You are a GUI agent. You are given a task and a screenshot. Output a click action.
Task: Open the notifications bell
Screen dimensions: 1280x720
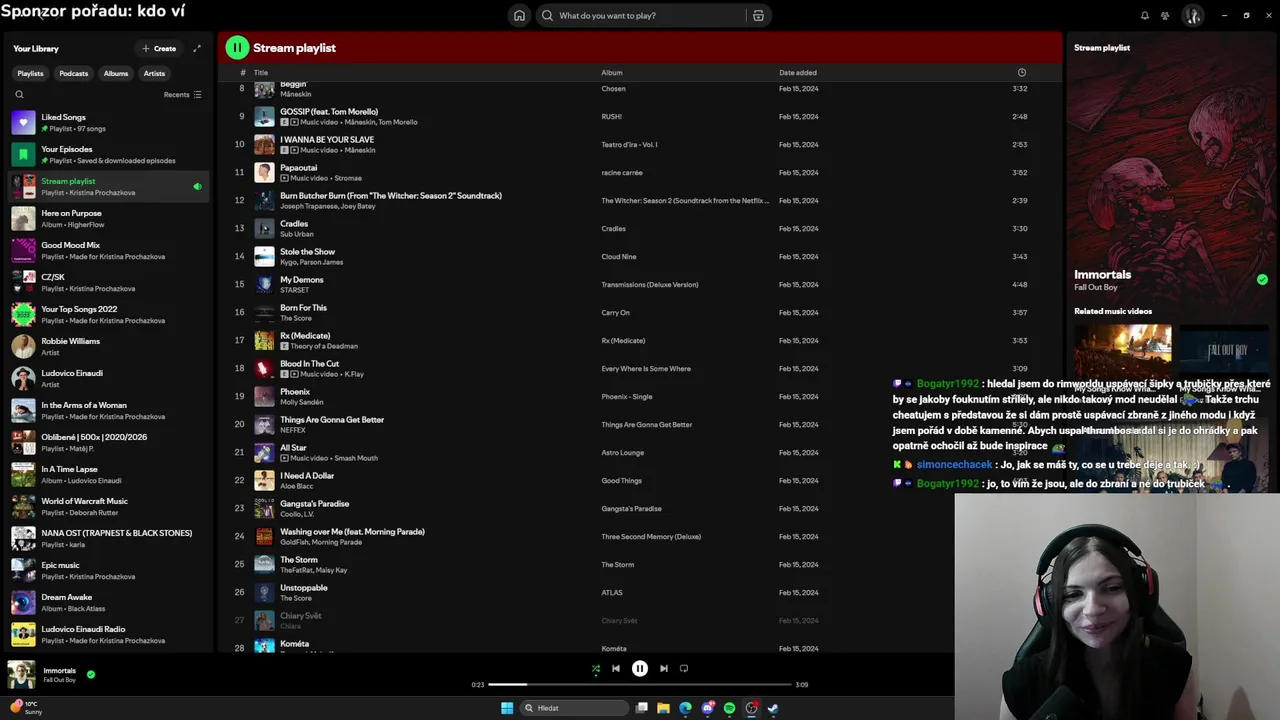pyautogui.click(x=1145, y=16)
